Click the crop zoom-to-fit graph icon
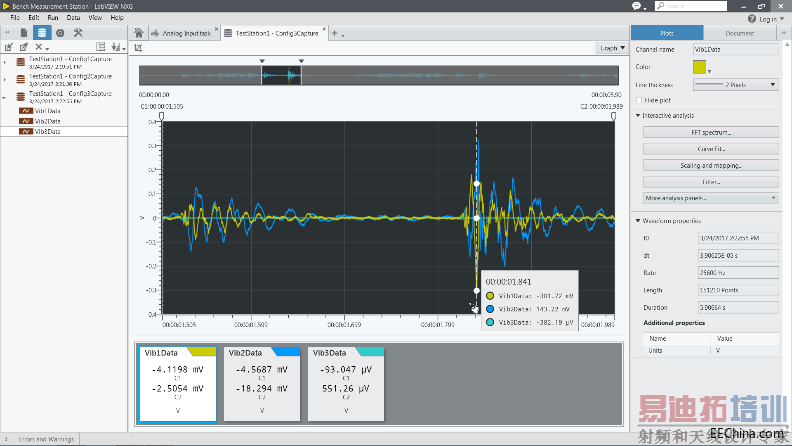 click(x=138, y=48)
